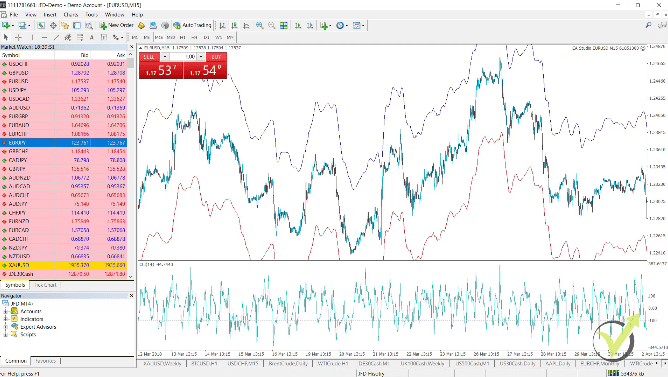Click the New Order button

click(x=116, y=26)
